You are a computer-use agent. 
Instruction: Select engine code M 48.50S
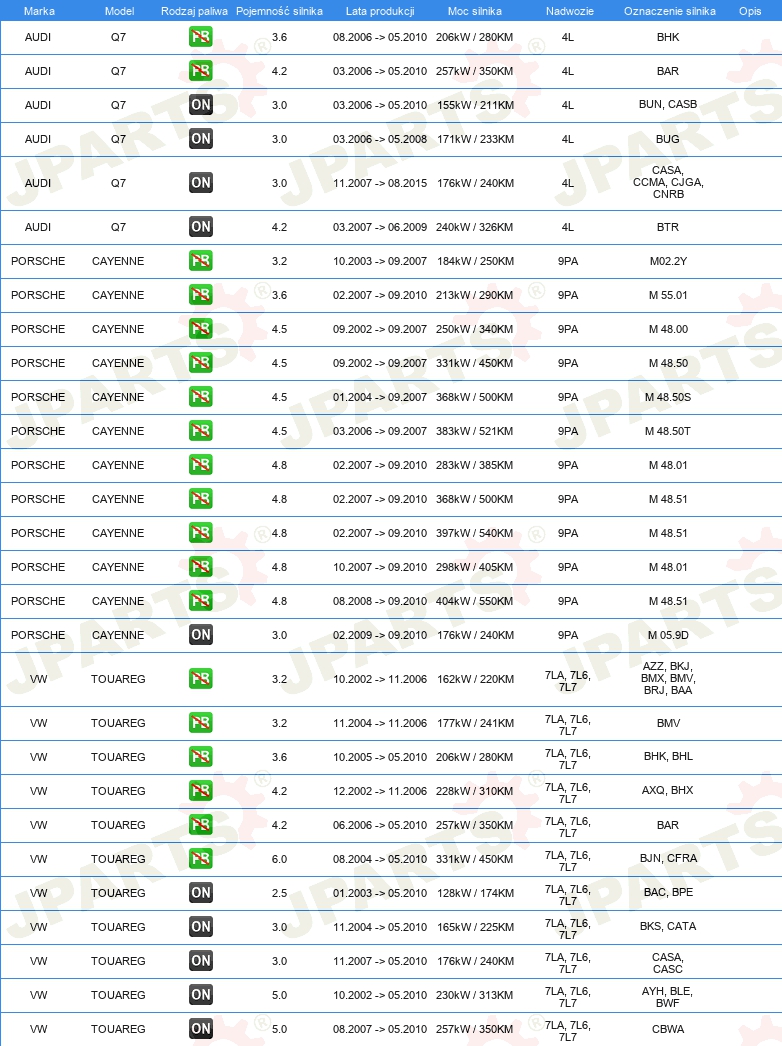668,398
